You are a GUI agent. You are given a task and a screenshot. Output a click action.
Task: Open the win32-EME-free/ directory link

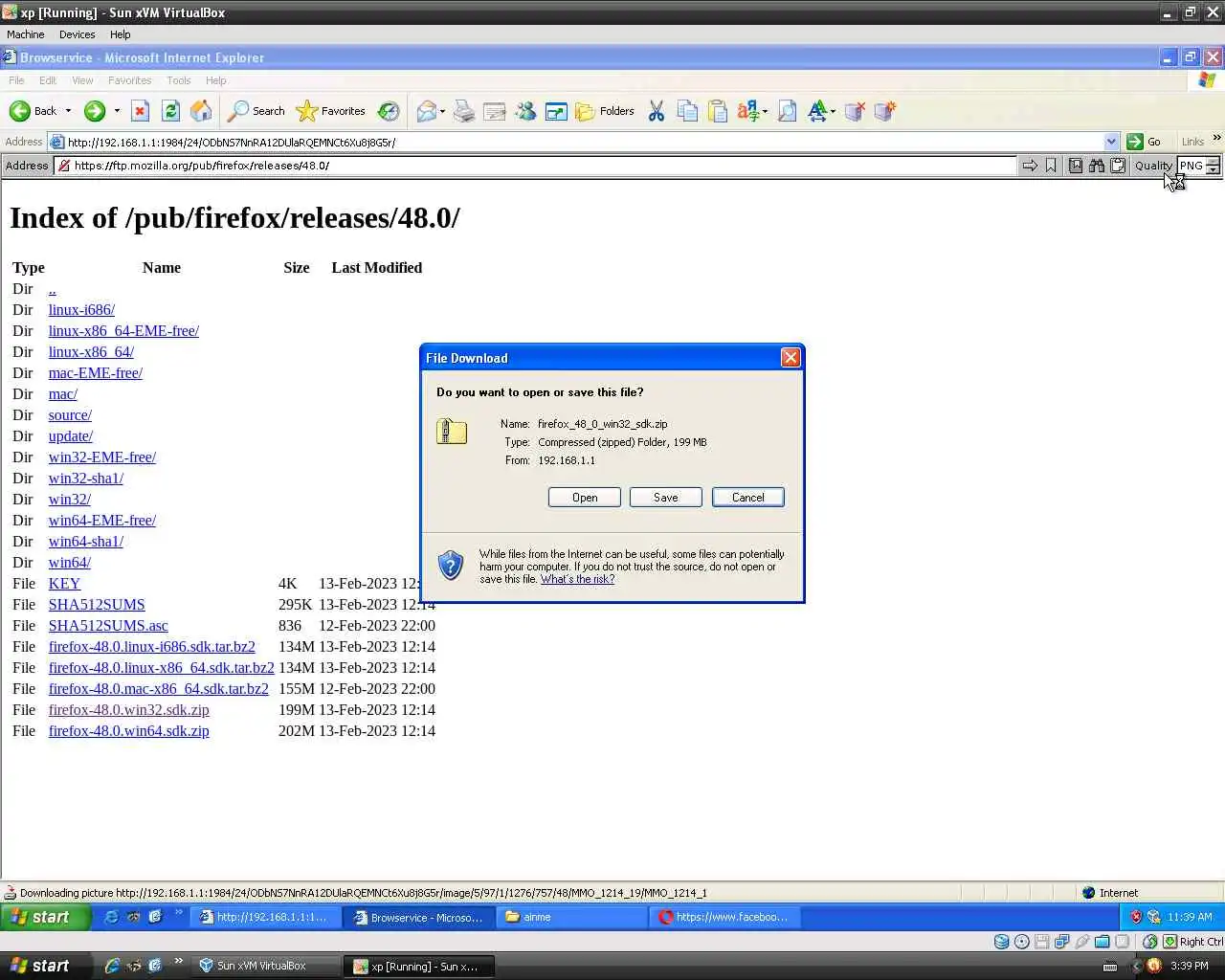[x=102, y=457]
